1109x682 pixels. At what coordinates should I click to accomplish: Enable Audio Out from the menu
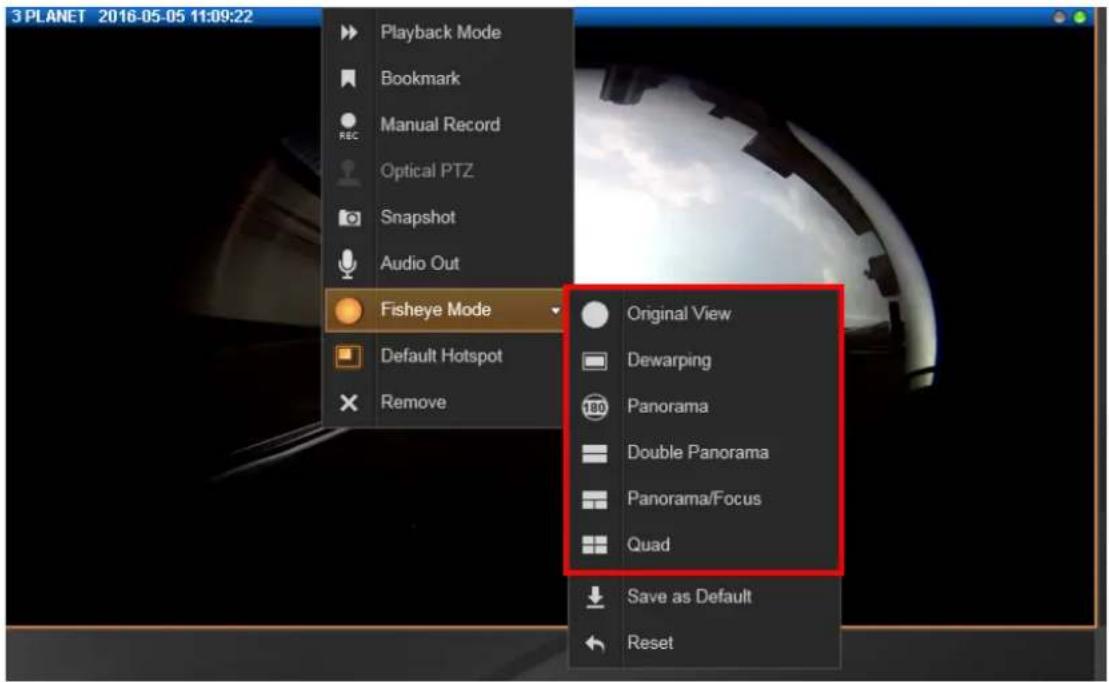(x=448, y=264)
